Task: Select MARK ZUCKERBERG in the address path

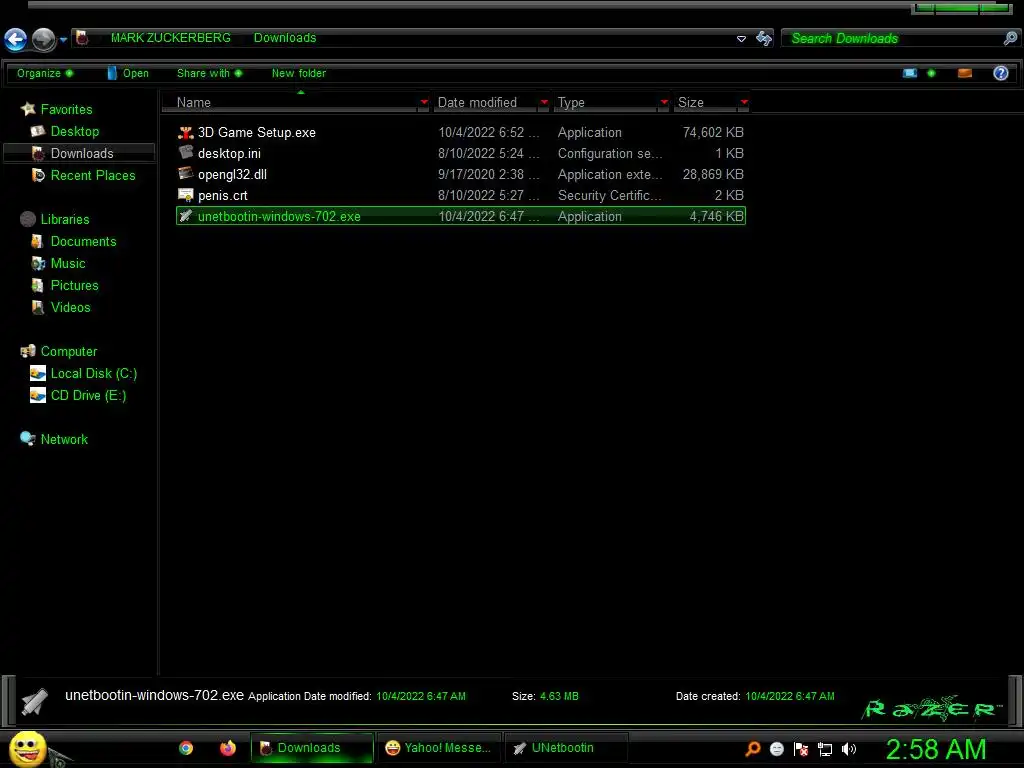Action: point(170,38)
